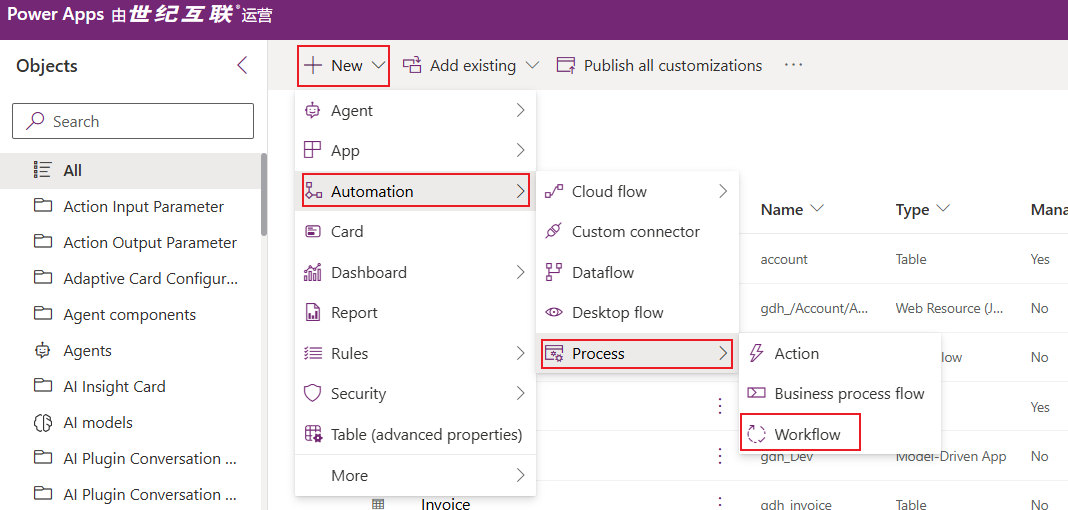
Task: Click the Table advanced properties icon
Action: (313, 434)
